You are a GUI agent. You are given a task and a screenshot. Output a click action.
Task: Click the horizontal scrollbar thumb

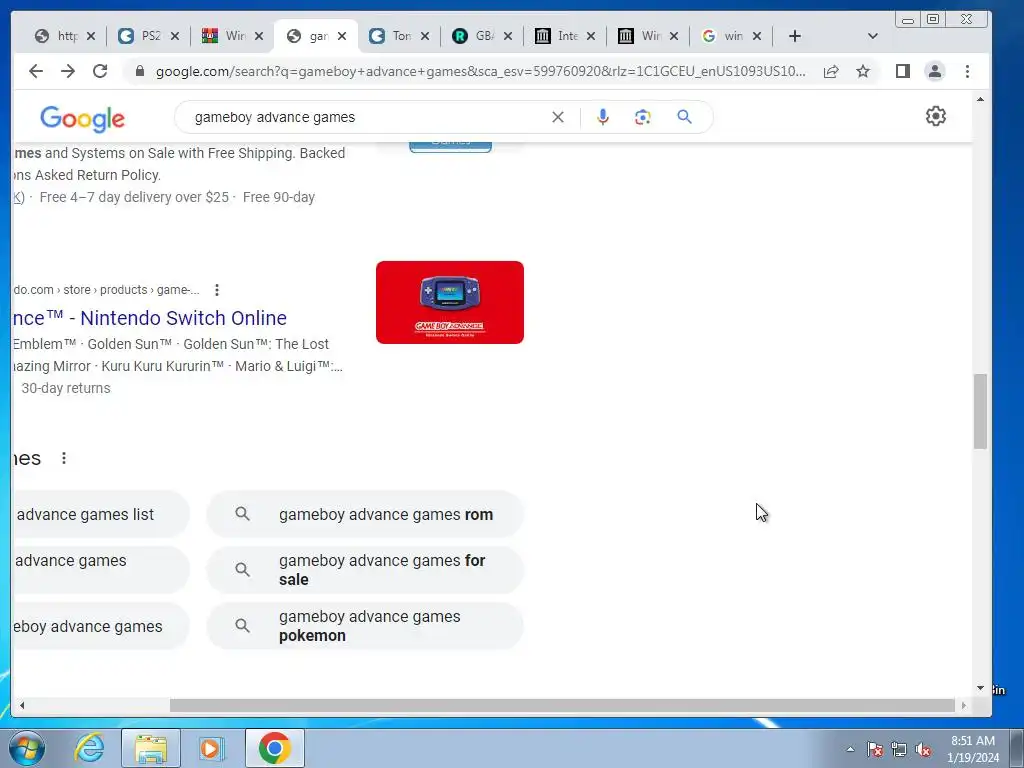tap(562, 705)
